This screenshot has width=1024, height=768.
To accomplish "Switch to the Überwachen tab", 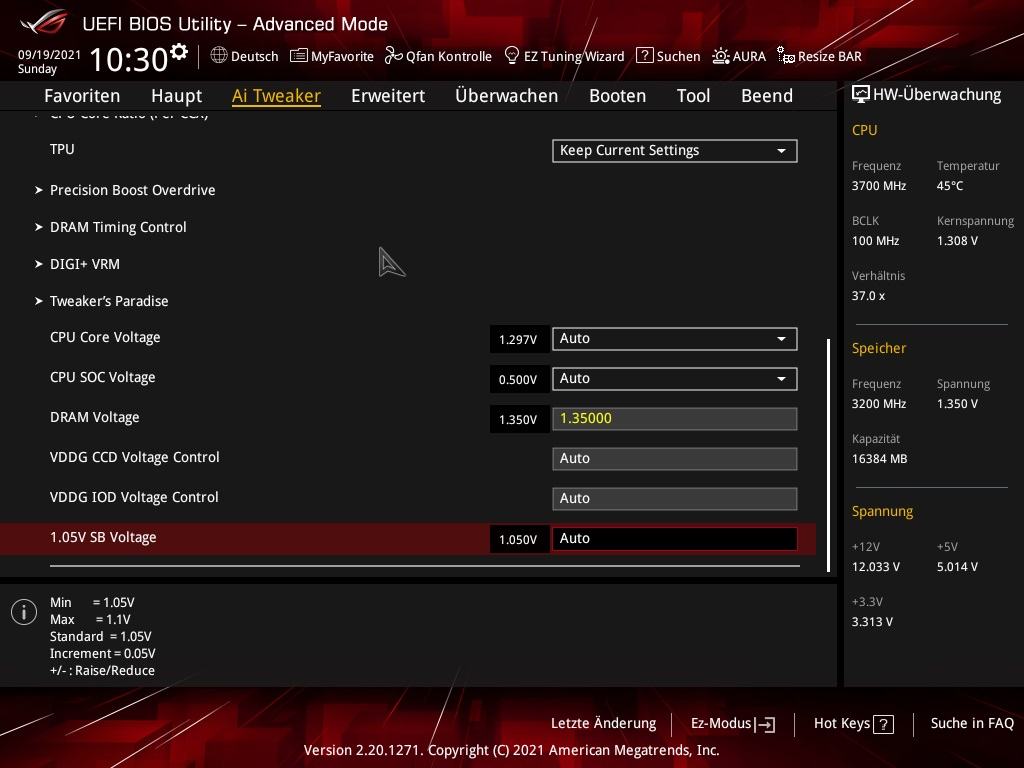I will click(507, 96).
